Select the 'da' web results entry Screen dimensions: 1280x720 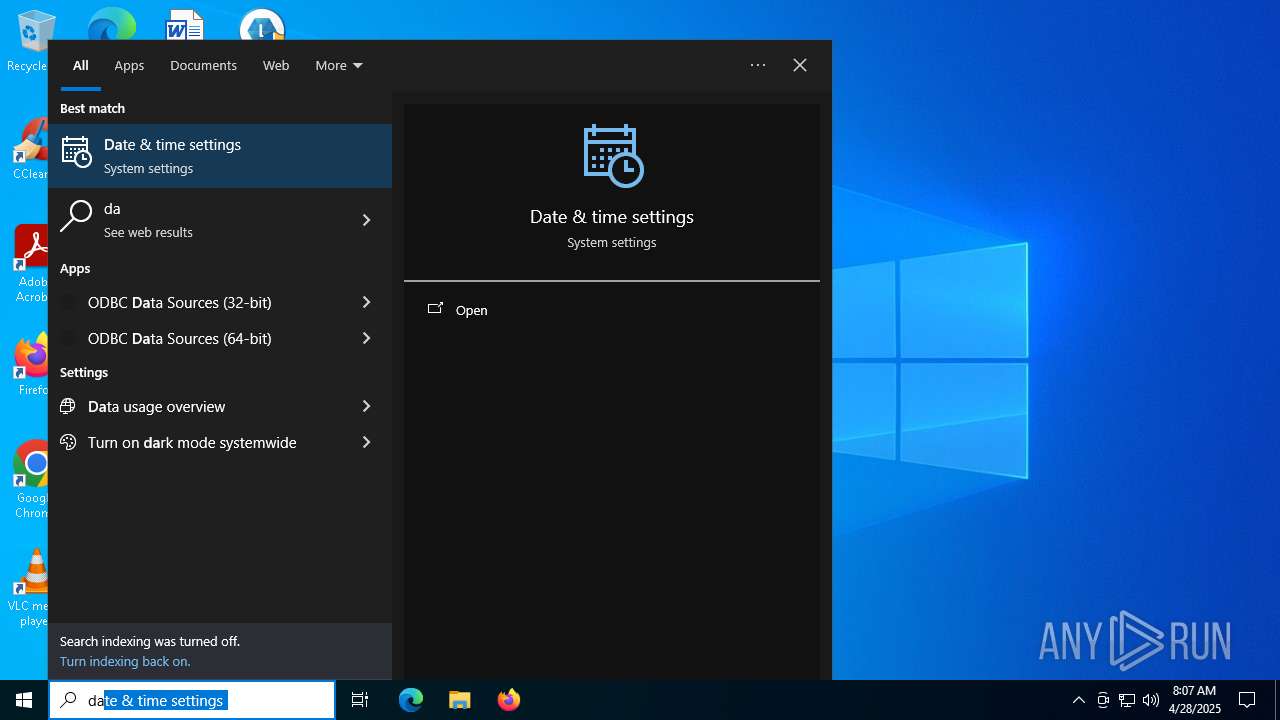tap(220, 220)
